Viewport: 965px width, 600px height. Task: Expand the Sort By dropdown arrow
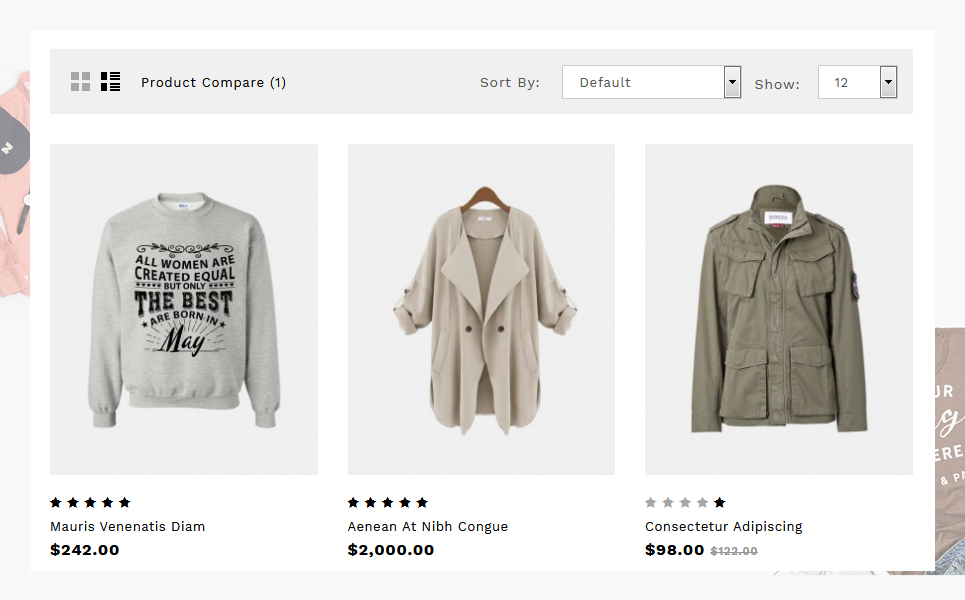[732, 82]
